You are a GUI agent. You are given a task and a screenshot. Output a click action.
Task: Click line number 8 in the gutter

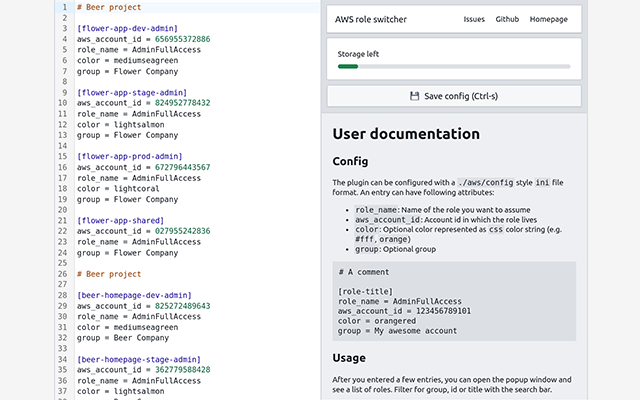point(64,82)
